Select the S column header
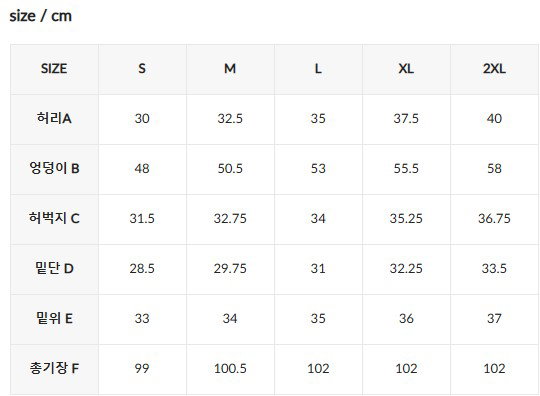The height and width of the screenshot is (396, 540). [x=142, y=69]
